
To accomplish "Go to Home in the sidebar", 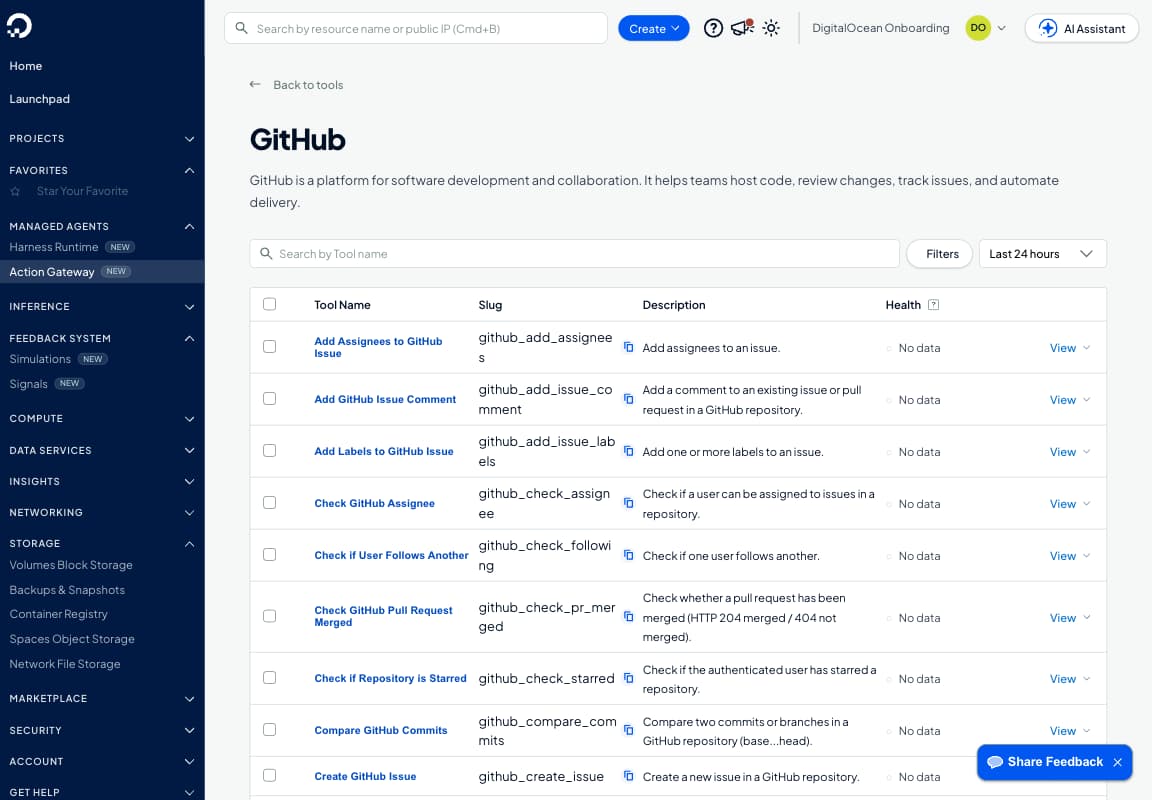I will click(x=26, y=66).
